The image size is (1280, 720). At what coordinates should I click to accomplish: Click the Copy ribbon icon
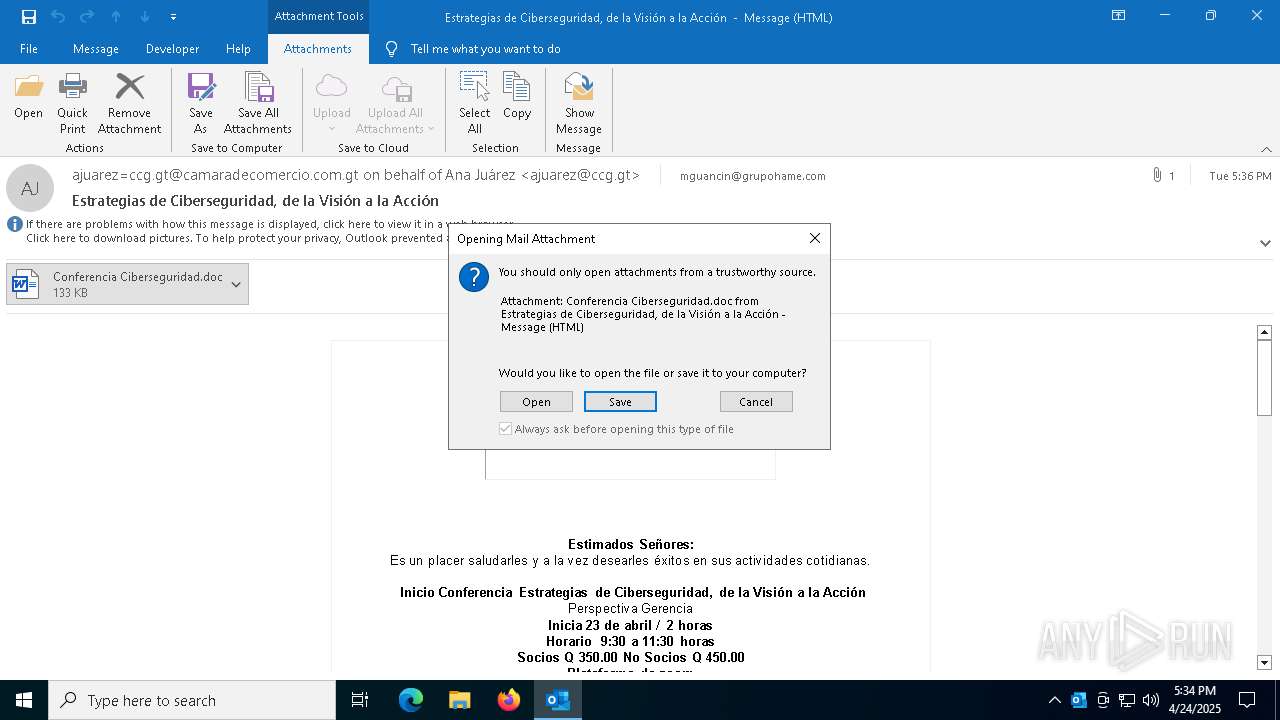coord(517,97)
